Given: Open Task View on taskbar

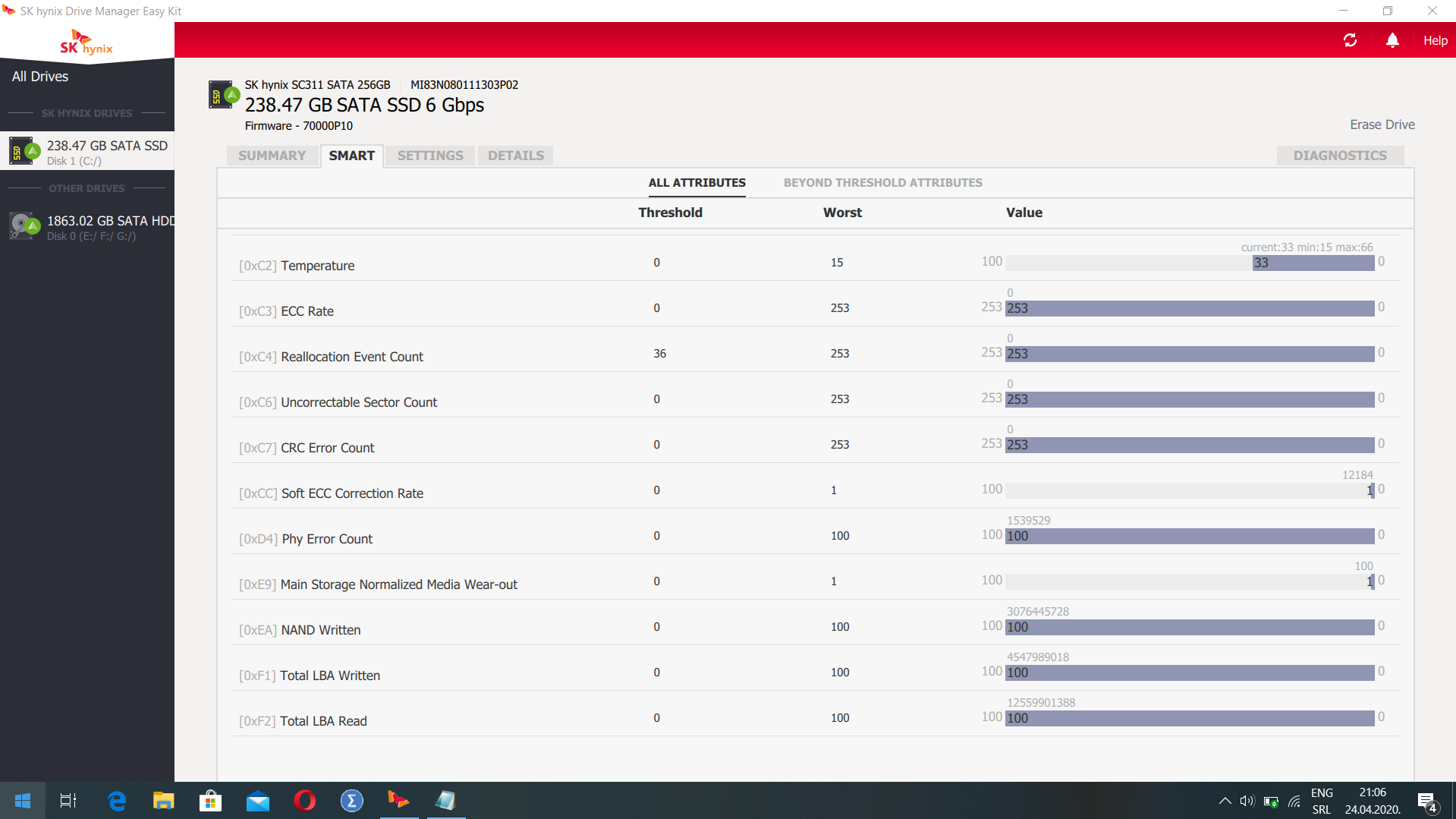Looking at the screenshot, I should [x=68, y=801].
